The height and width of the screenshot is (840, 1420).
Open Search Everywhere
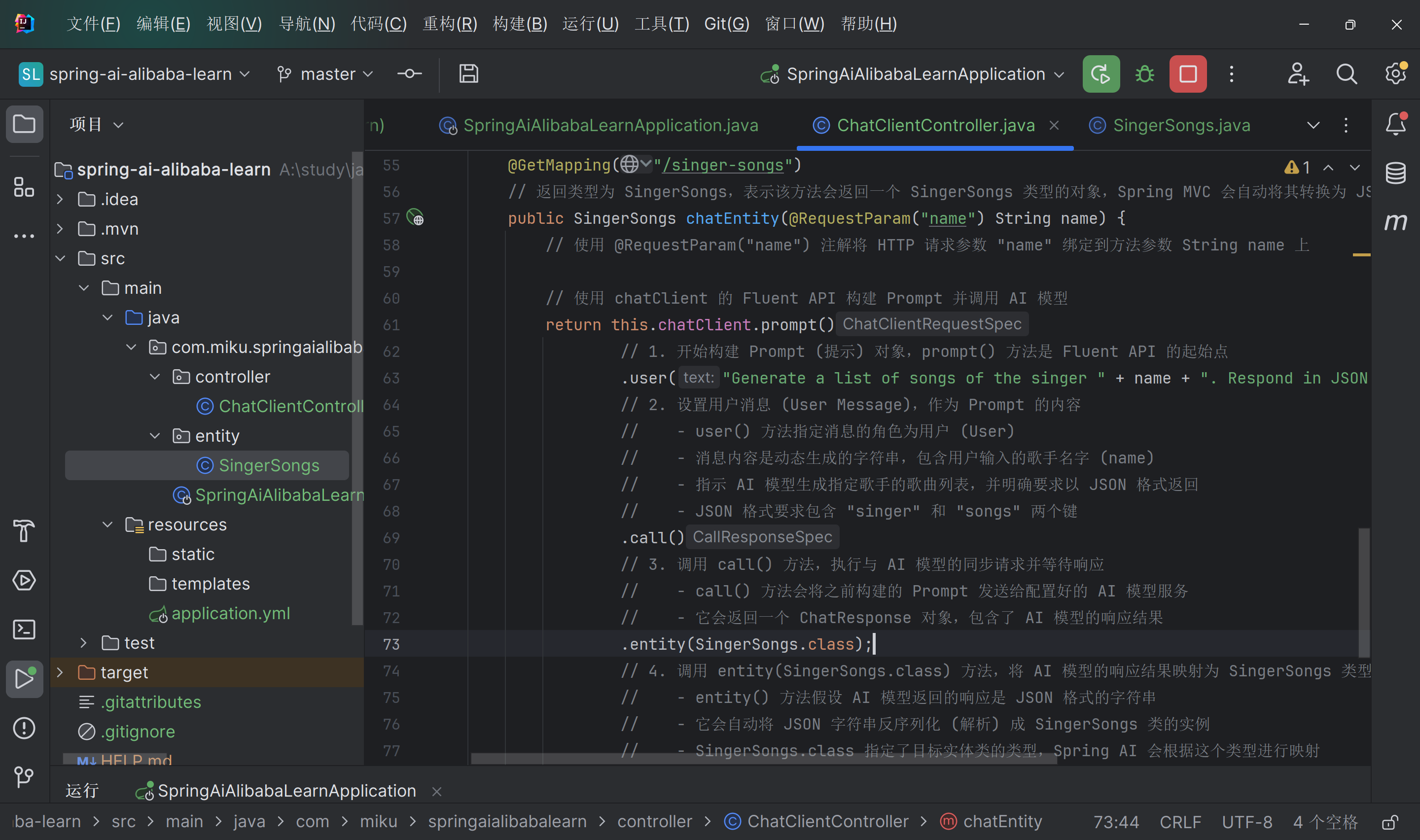(x=1347, y=73)
